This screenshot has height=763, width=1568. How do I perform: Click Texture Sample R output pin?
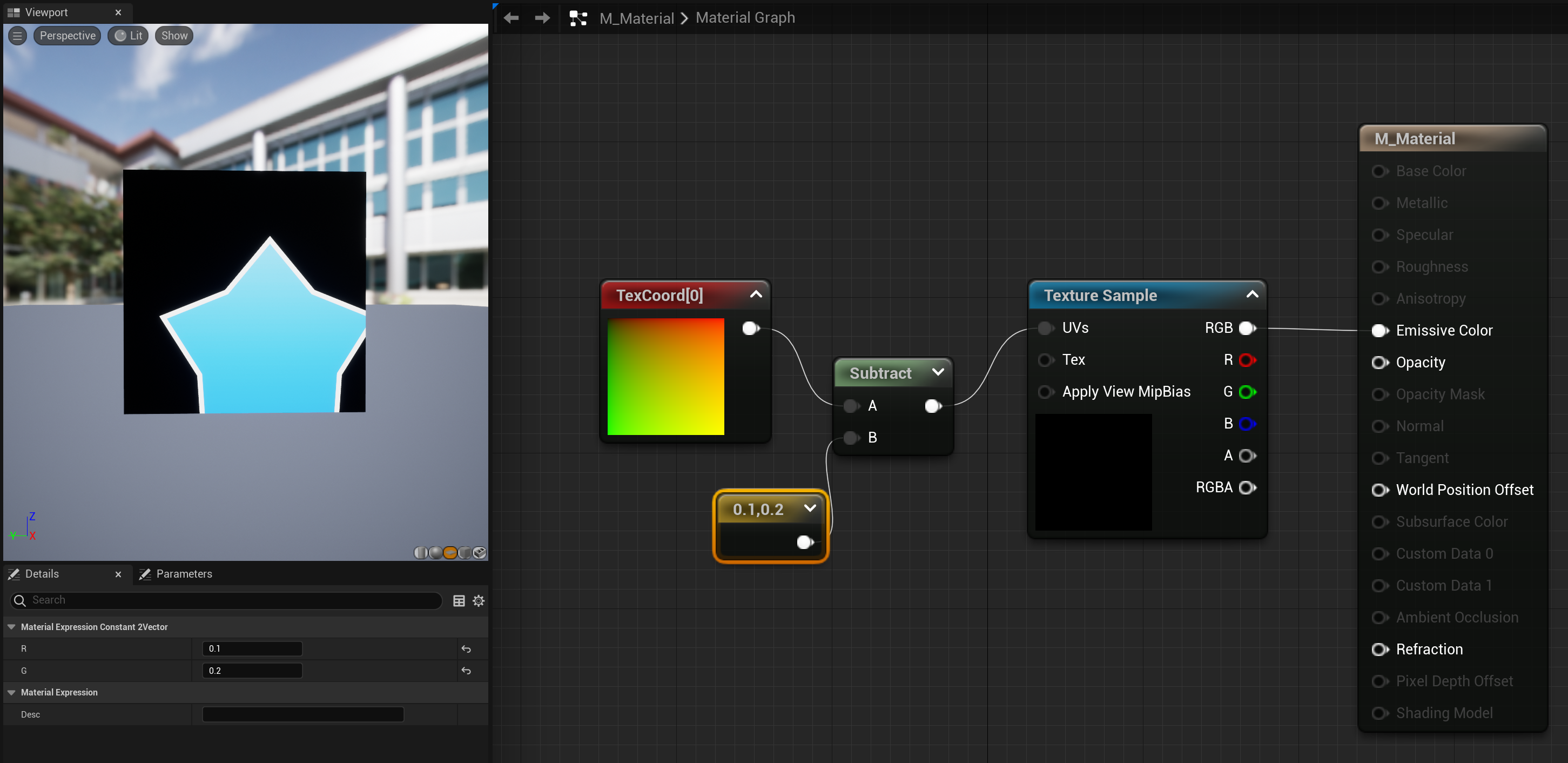pos(1247,360)
